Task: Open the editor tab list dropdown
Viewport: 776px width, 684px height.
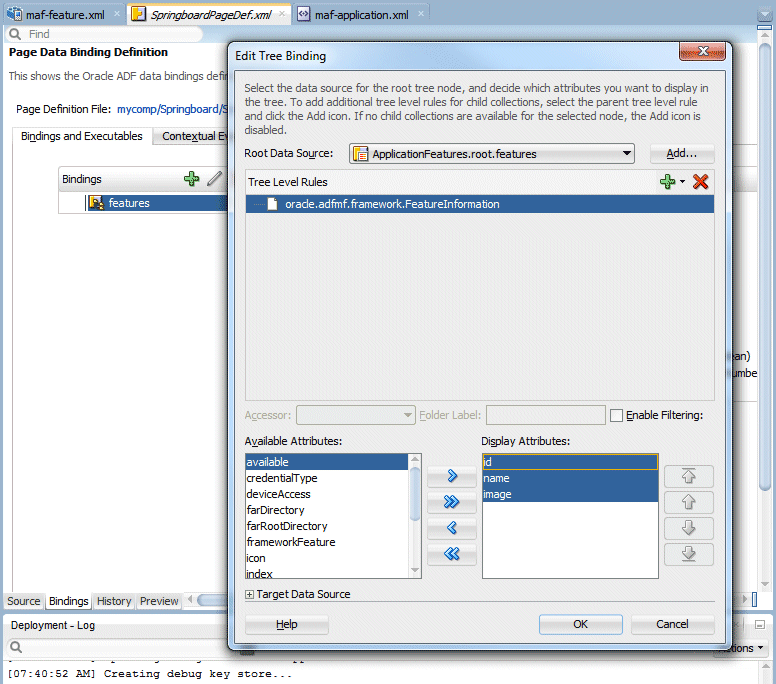Action: click(764, 15)
